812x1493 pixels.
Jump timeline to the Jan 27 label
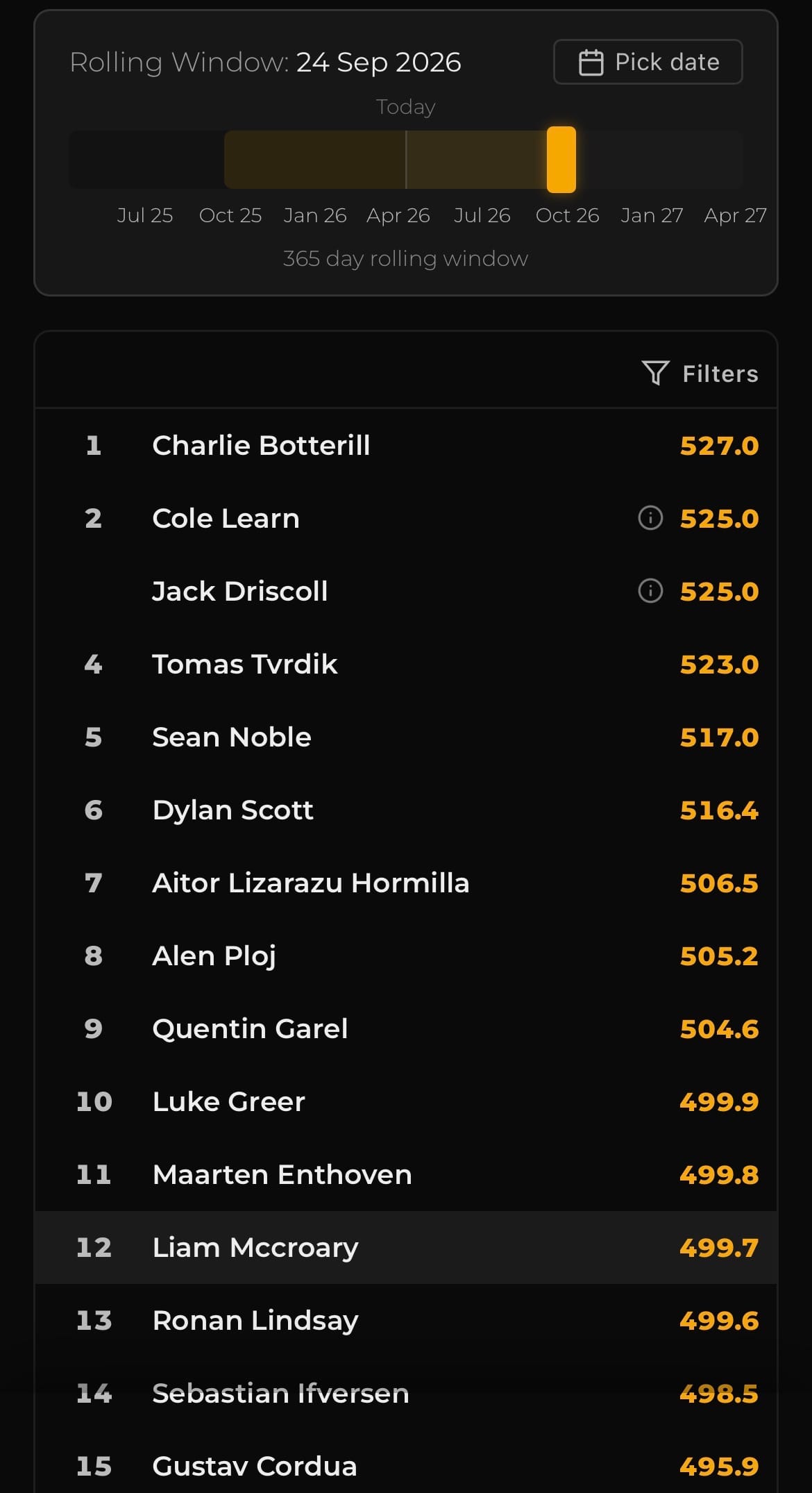(x=651, y=215)
